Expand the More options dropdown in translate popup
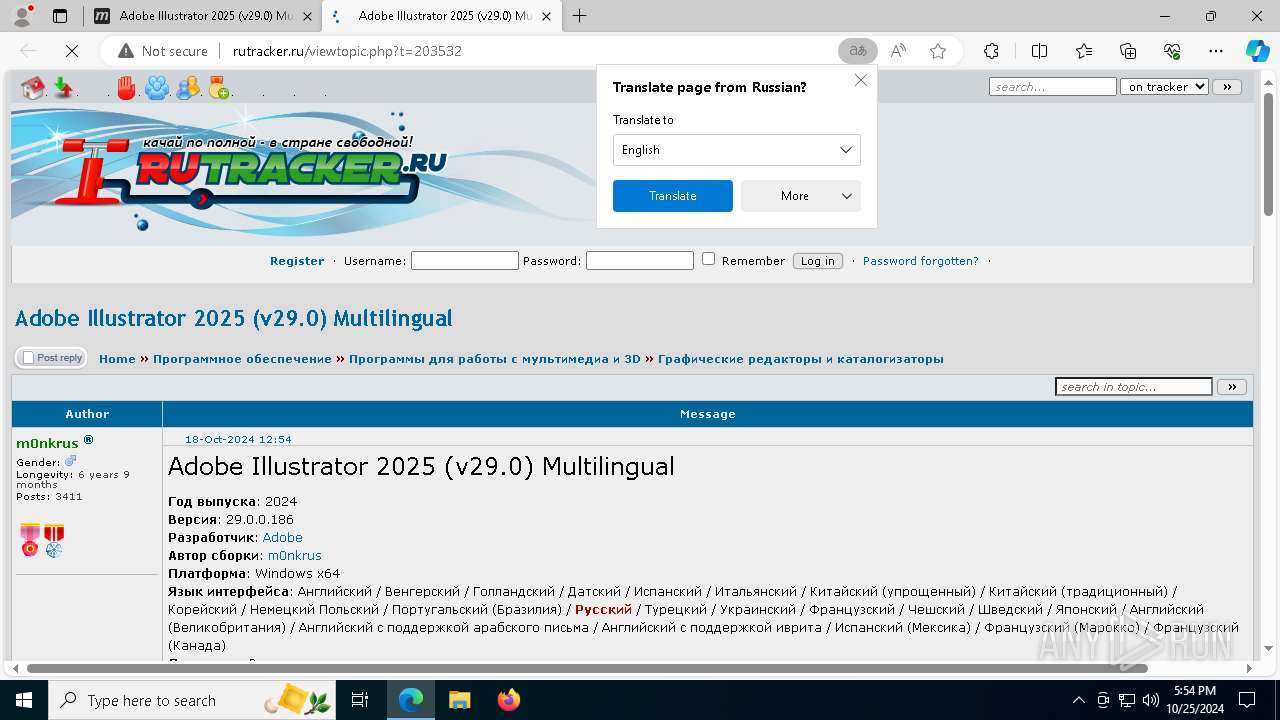Screen dimensions: 1280x720 coord(800,196)
